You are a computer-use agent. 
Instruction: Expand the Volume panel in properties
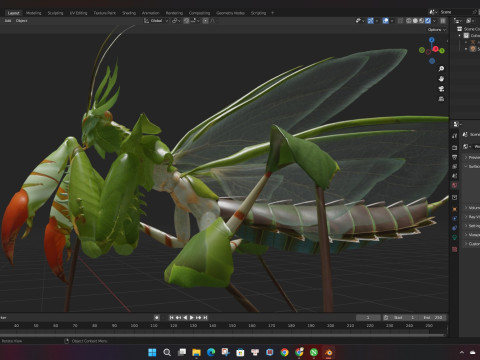(472, 208)
